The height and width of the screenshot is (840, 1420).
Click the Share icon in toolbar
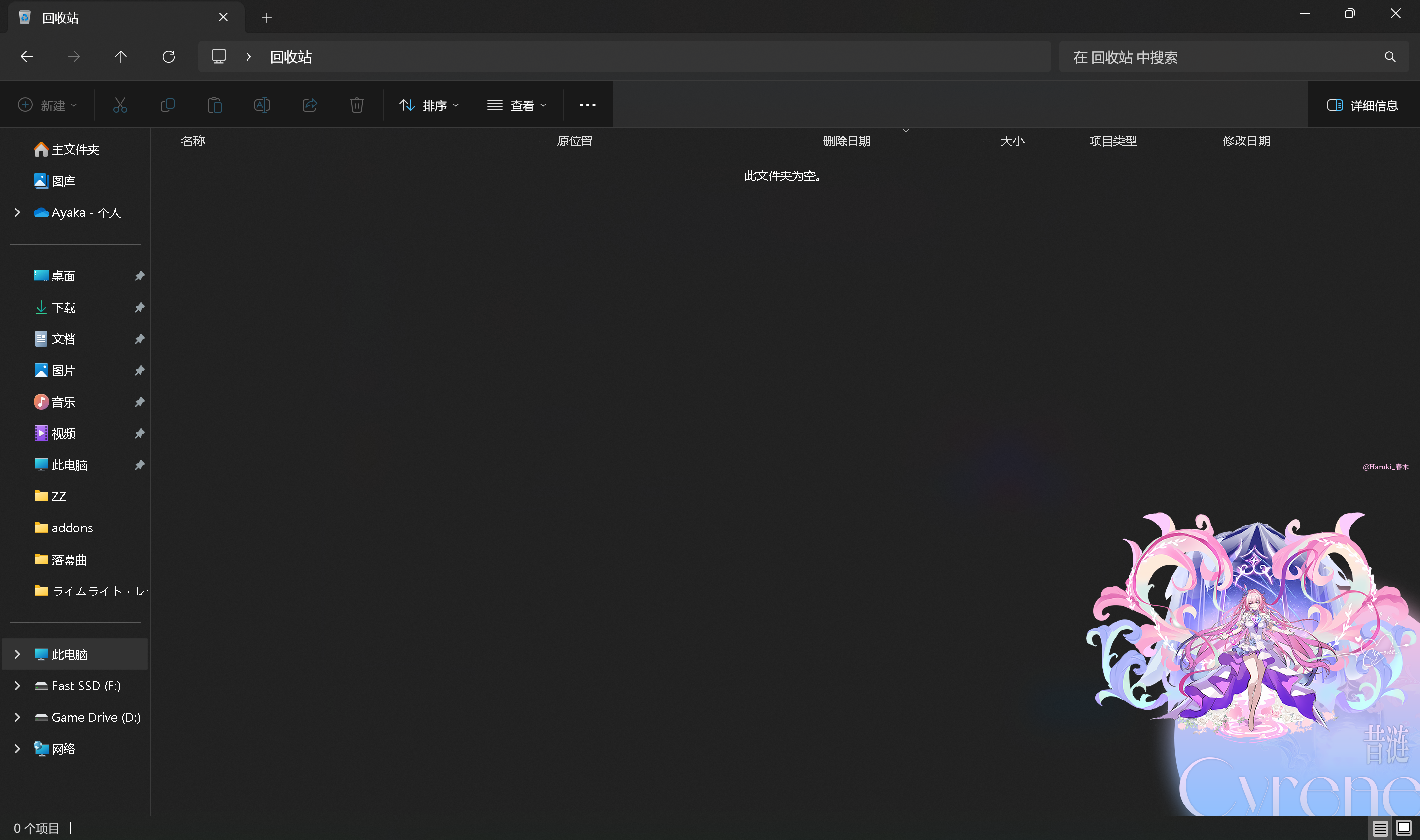pyautogui.click(x=310, y=105)
